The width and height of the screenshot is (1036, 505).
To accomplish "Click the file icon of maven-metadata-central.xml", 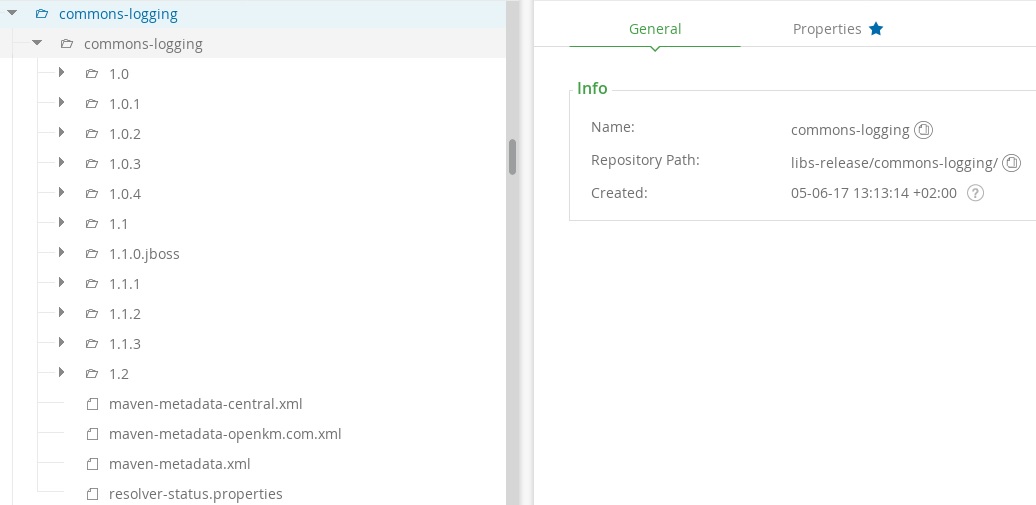I will pos(92,404).
